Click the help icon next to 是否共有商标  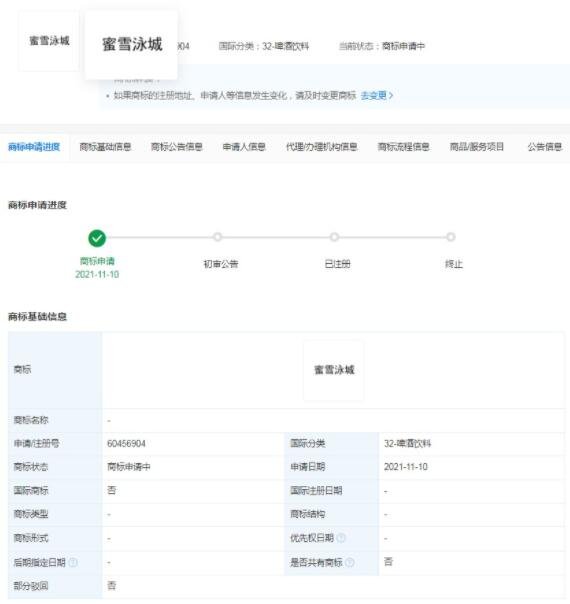pyautogui.click(x=350, y=562)
